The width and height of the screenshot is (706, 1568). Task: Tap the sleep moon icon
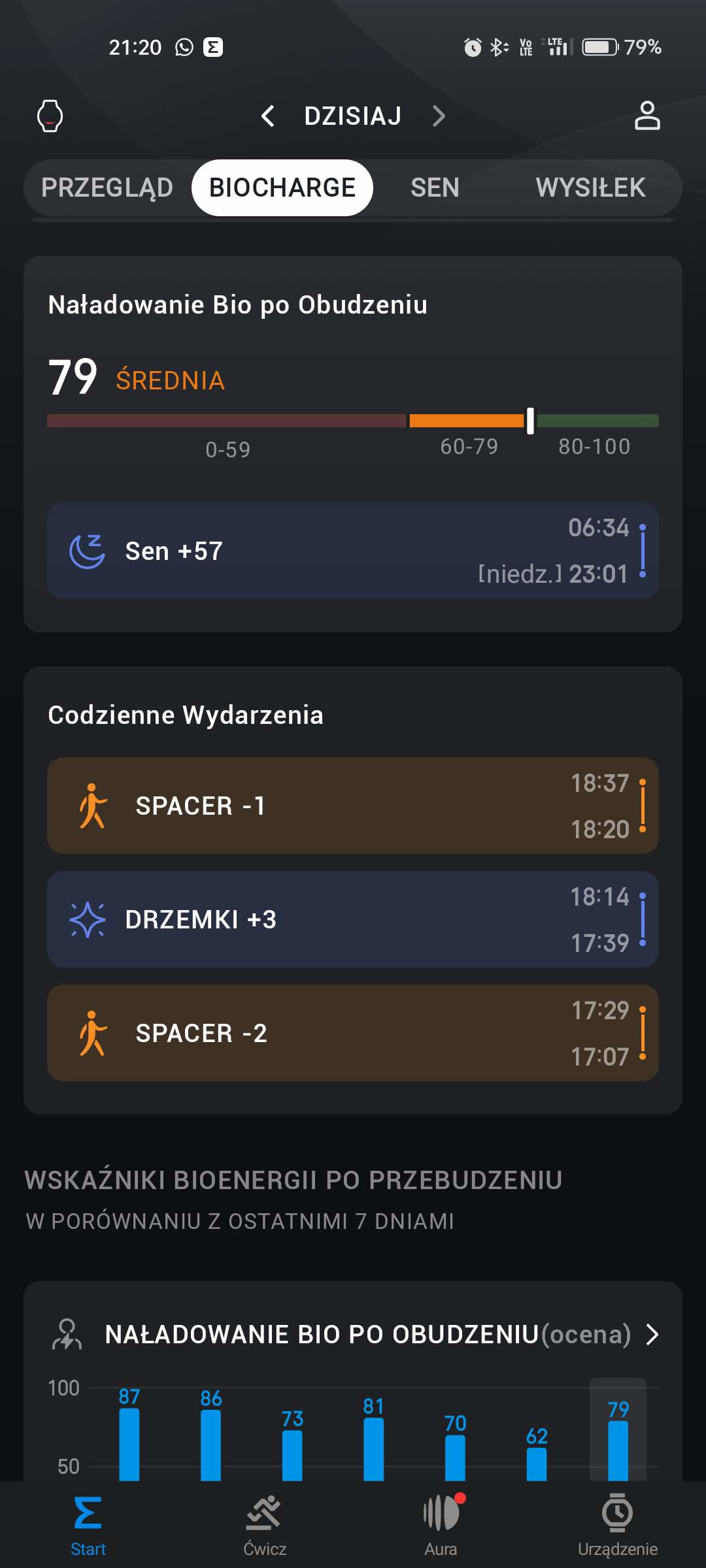[x=87, y=551]
